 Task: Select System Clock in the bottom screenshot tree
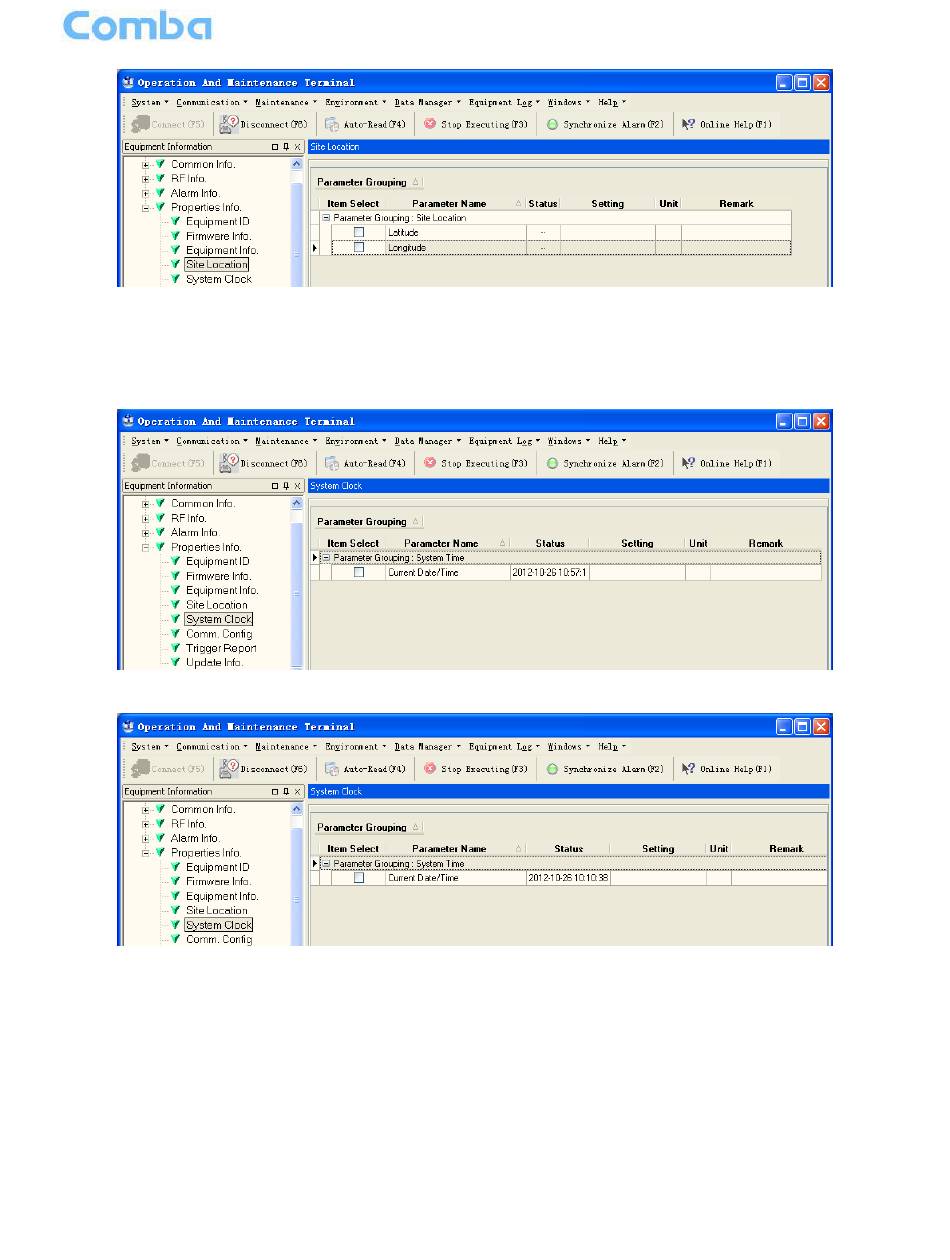pos(218,925)
